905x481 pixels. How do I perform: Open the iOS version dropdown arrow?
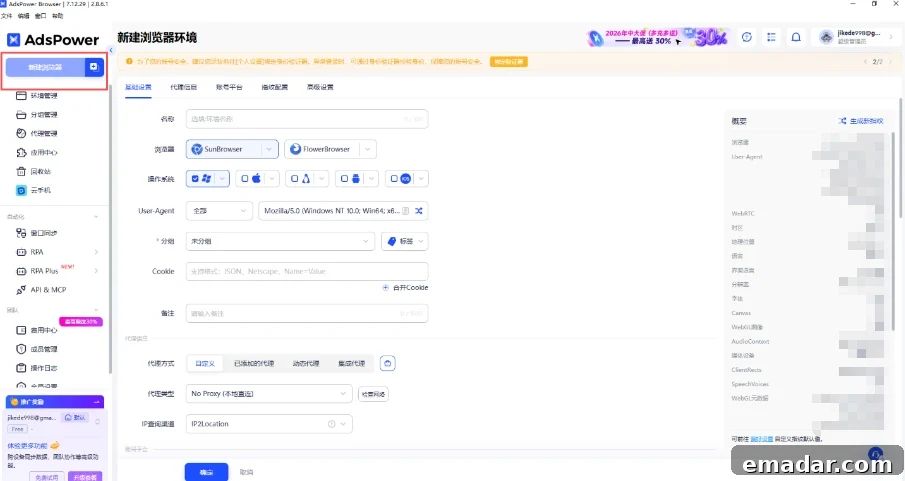[422, 179]
